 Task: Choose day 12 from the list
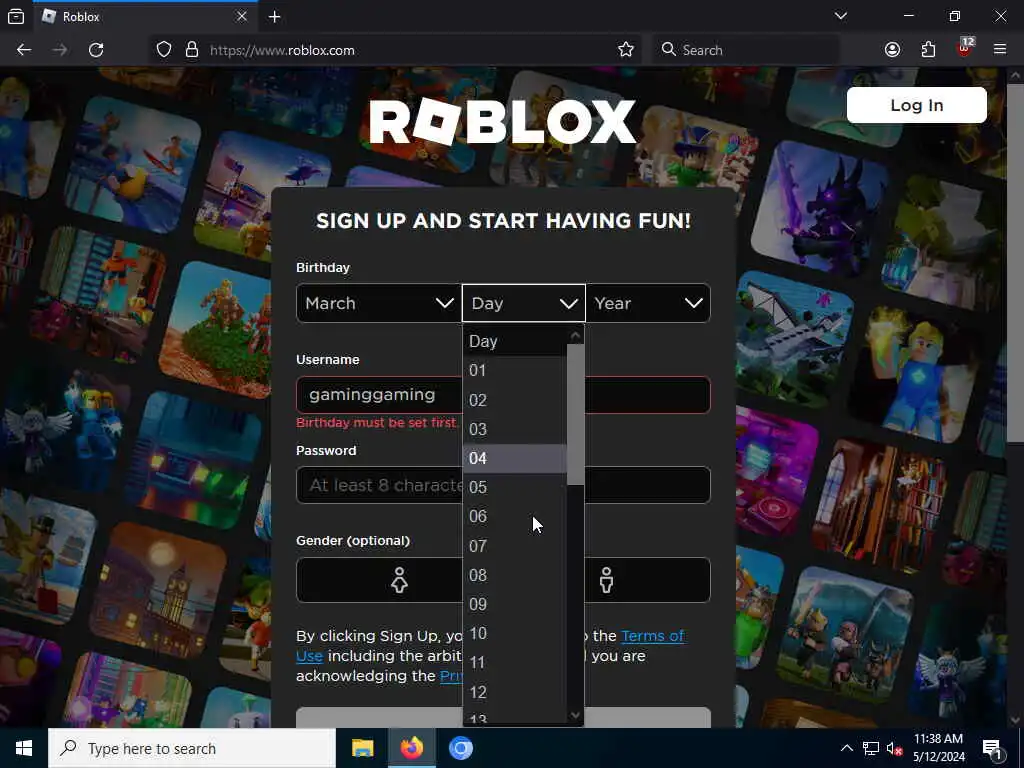515,692
